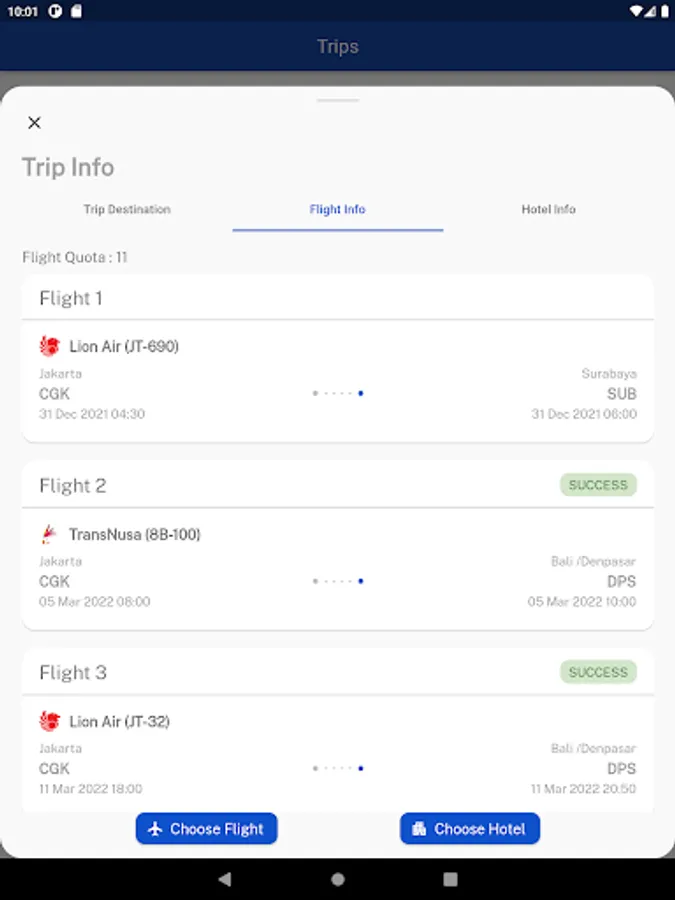Viewport: 675px width, 900px height.
Task: Select the Lion Air (JT-690) flight name
Action: pos(124,347)
